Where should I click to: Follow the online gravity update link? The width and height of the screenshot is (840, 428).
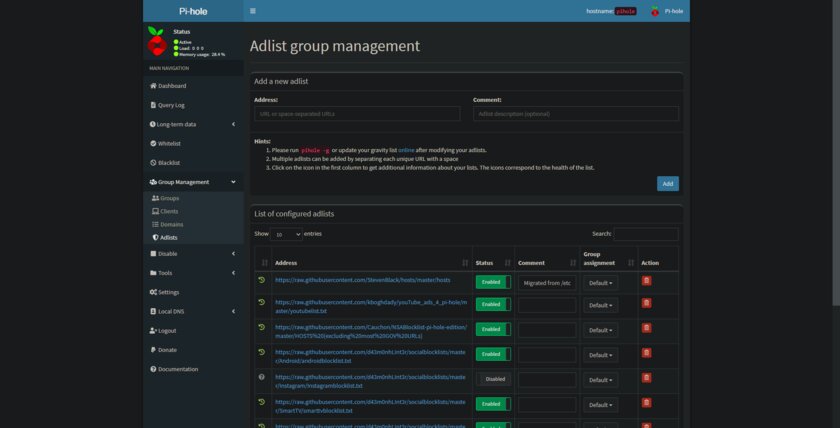coord(406,151)
